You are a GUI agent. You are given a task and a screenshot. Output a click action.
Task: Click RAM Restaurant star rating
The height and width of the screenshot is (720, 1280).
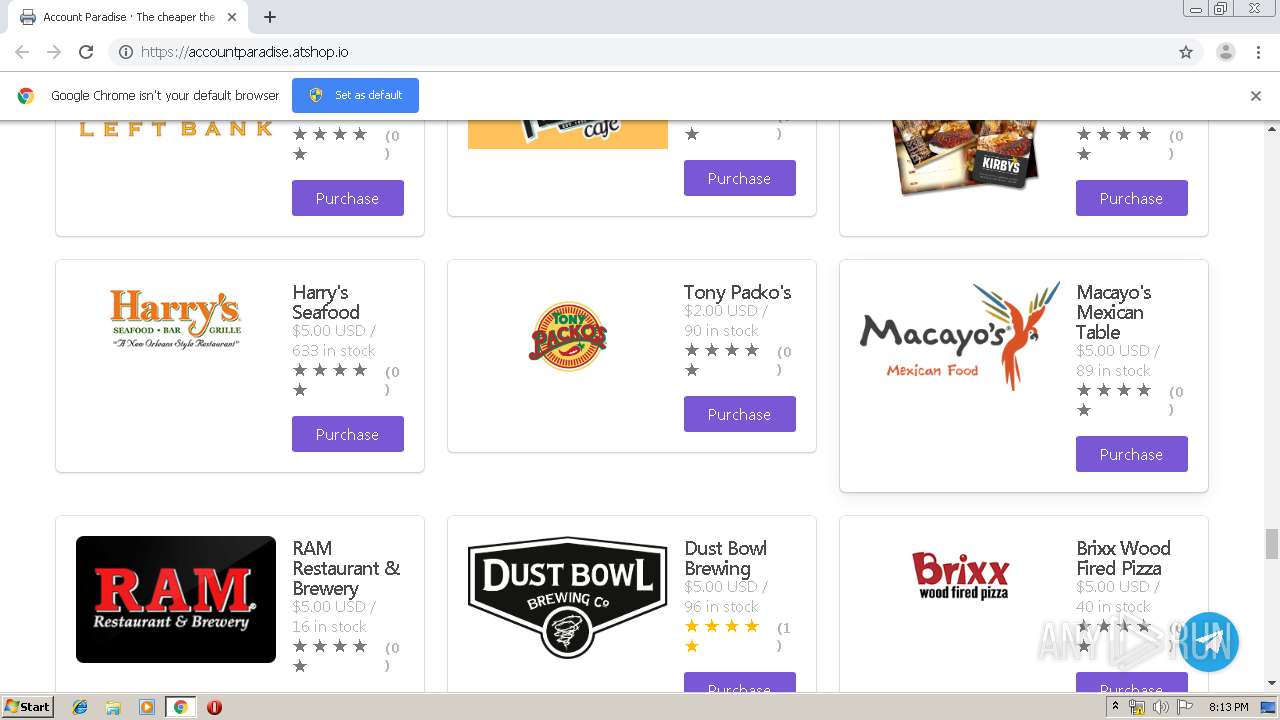[330, 656]
